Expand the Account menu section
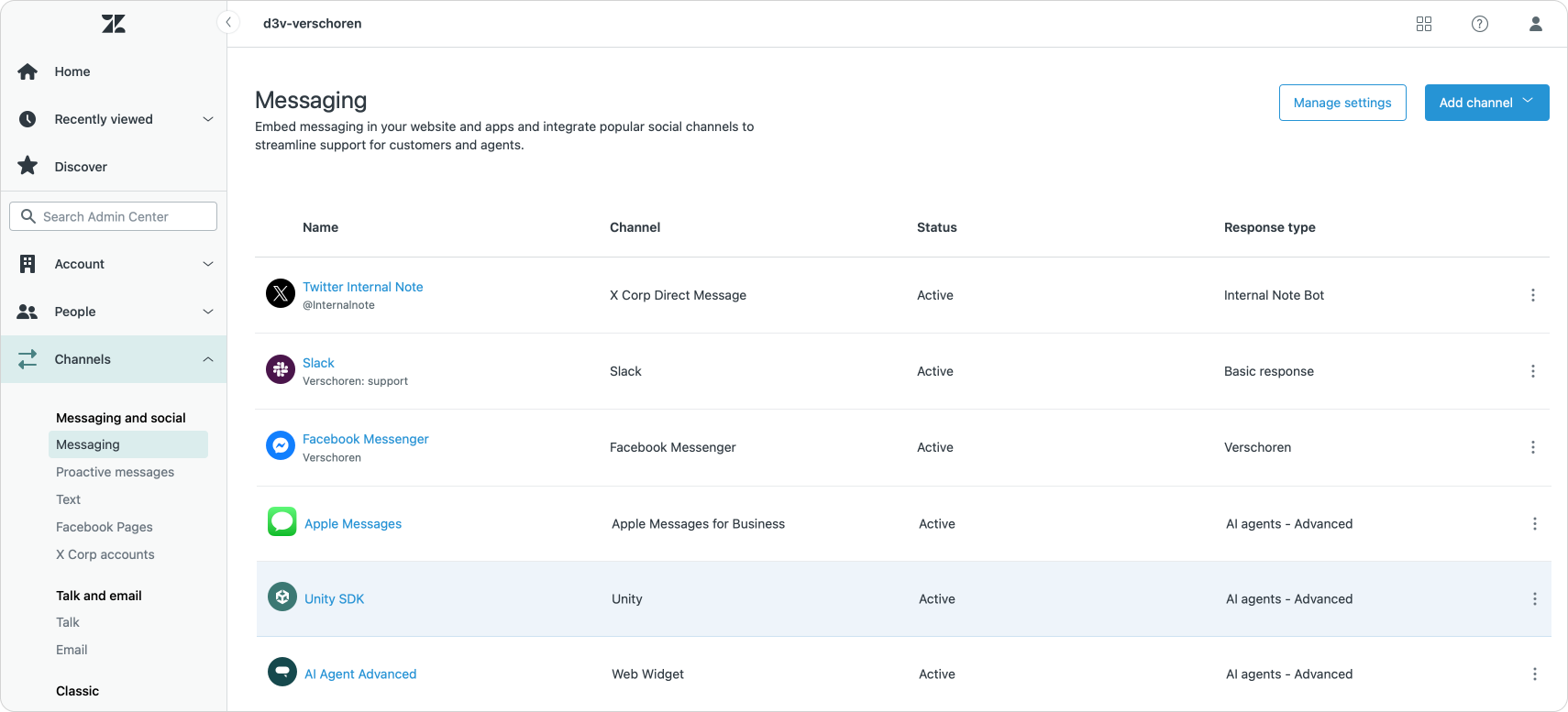Screen dimensions: 1568x712 coord(208,264)
